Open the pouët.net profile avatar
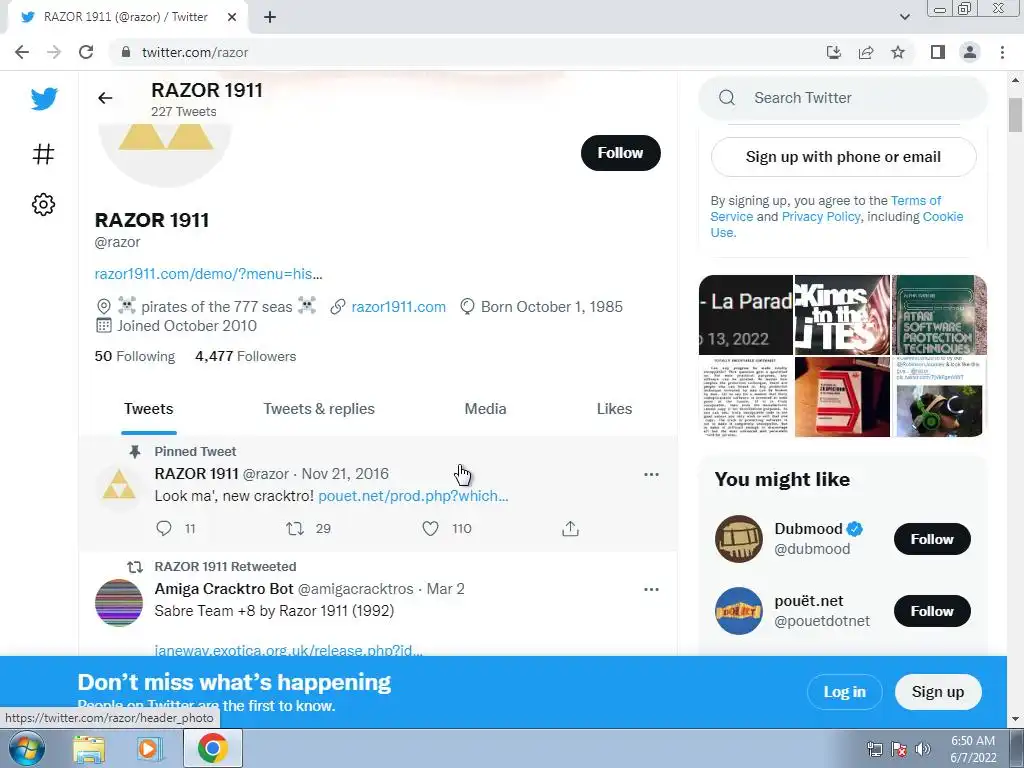Screen dimensions: 1024x768 [739, 611]
